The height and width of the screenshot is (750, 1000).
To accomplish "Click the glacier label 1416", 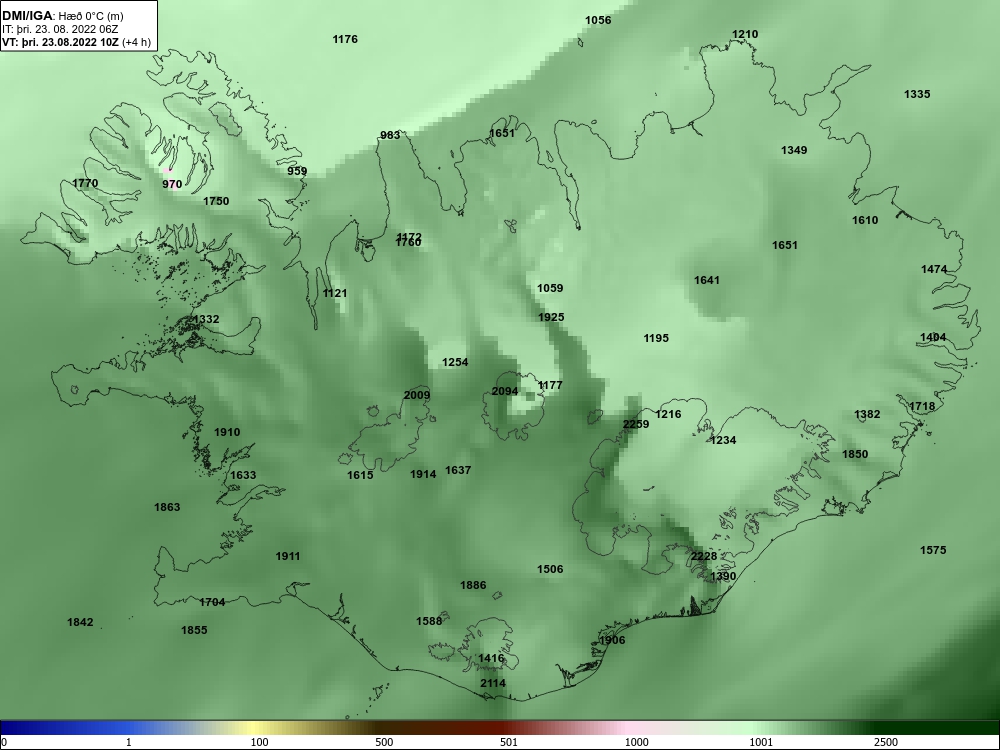I will 491,658.
